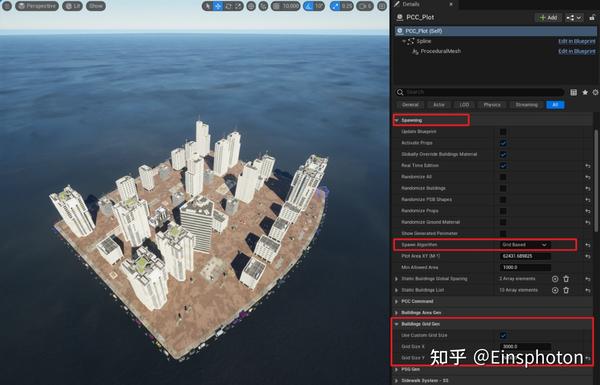This screenshot has height=385, width=600.
Task: Close the Details tab
Action: (x=451, y=4)
